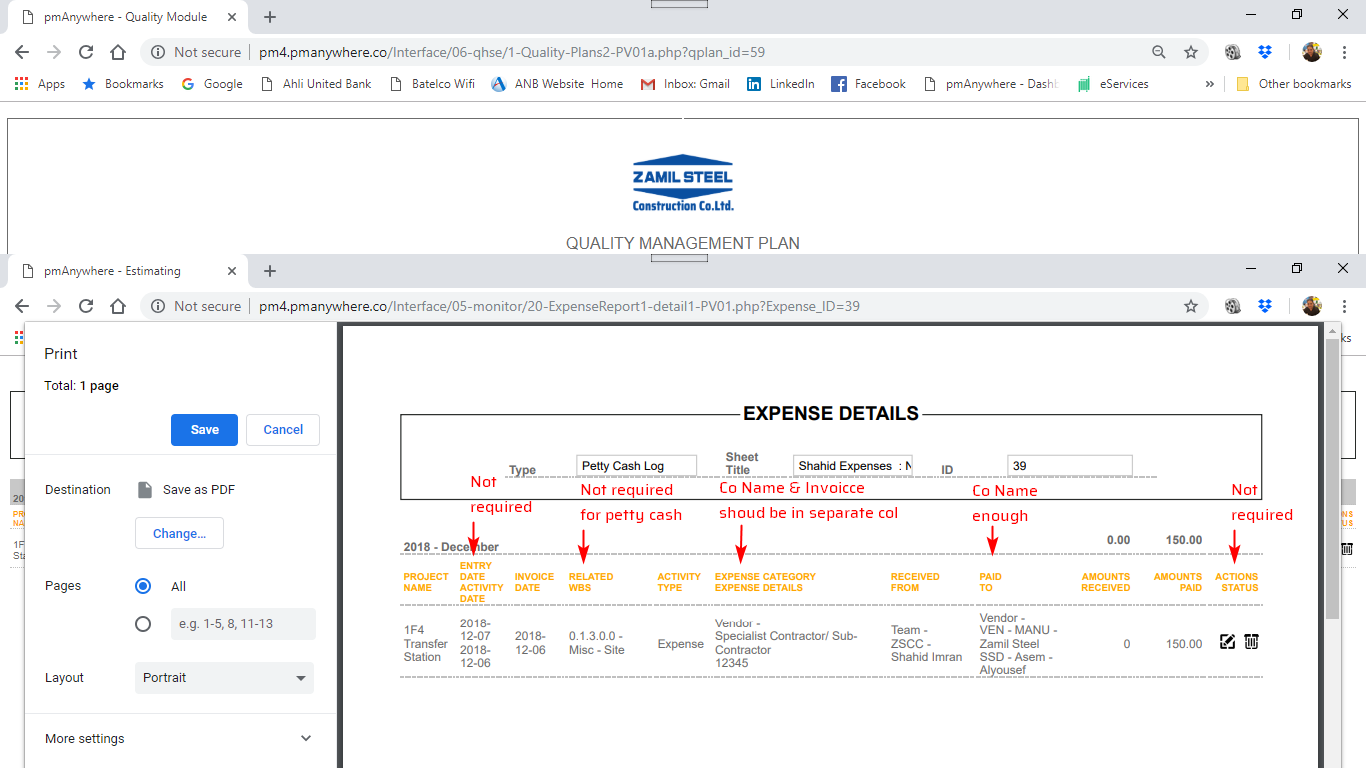Switch to pmAnywhere - Quality Module tab
Image resolution: width=1366 pixels, height=768 pixels.
point(125,17)
